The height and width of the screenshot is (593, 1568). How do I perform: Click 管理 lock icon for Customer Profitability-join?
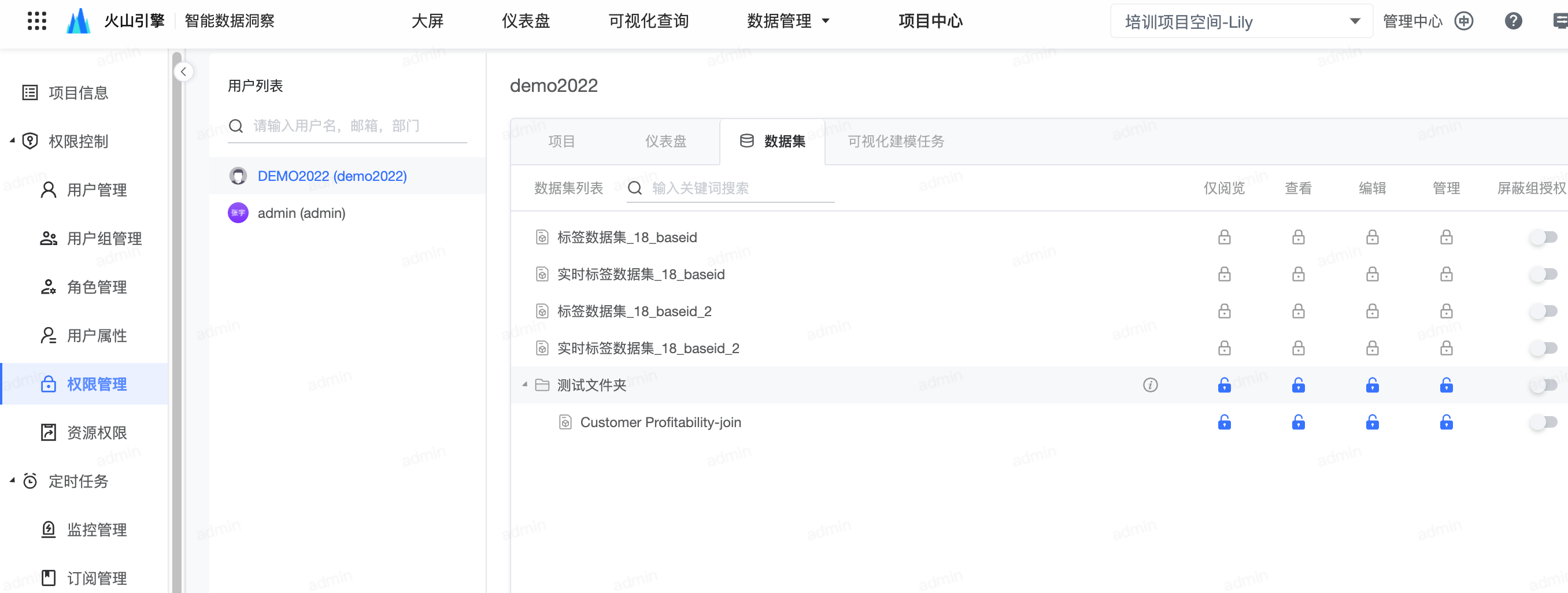coord(1446,422)
